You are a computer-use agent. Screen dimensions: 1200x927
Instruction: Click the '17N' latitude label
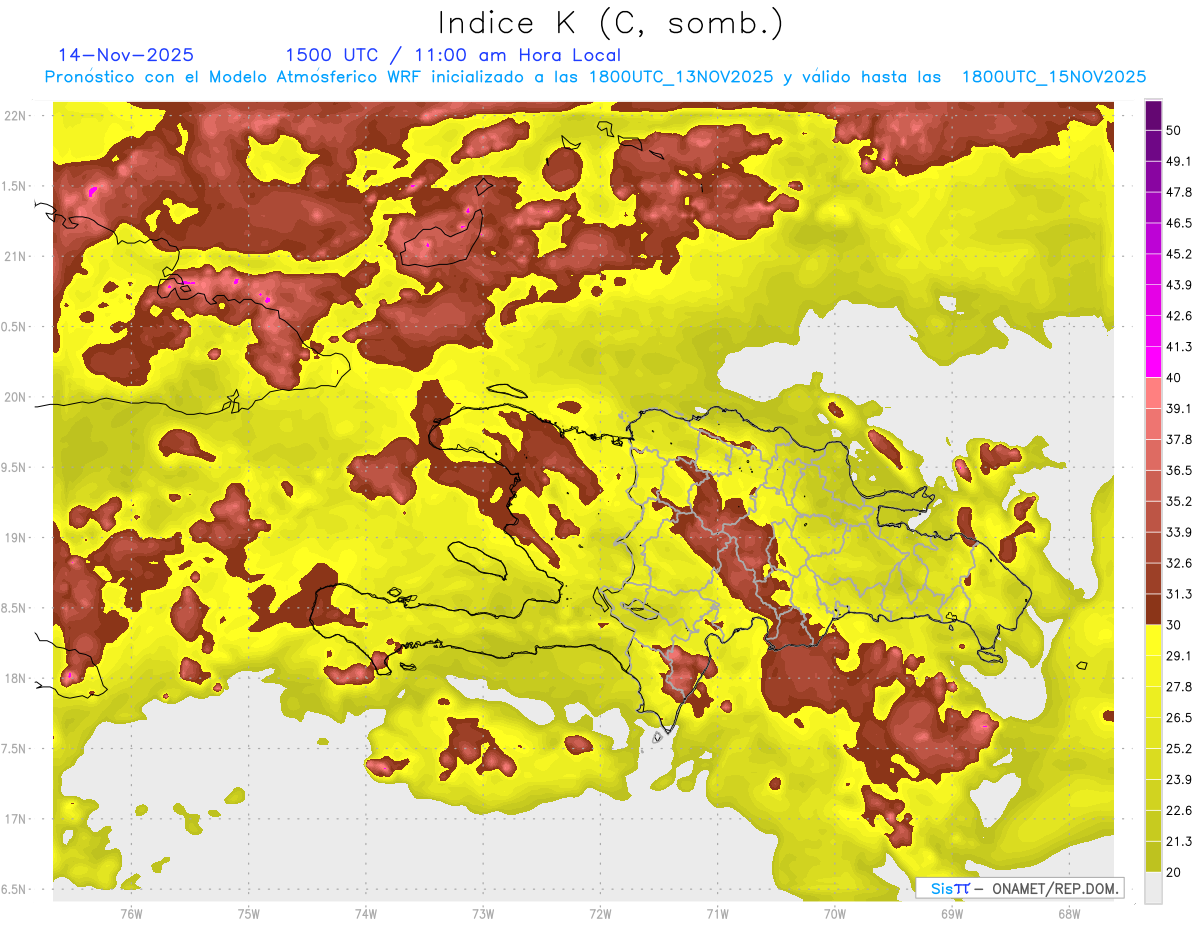(x=16, y=819)
